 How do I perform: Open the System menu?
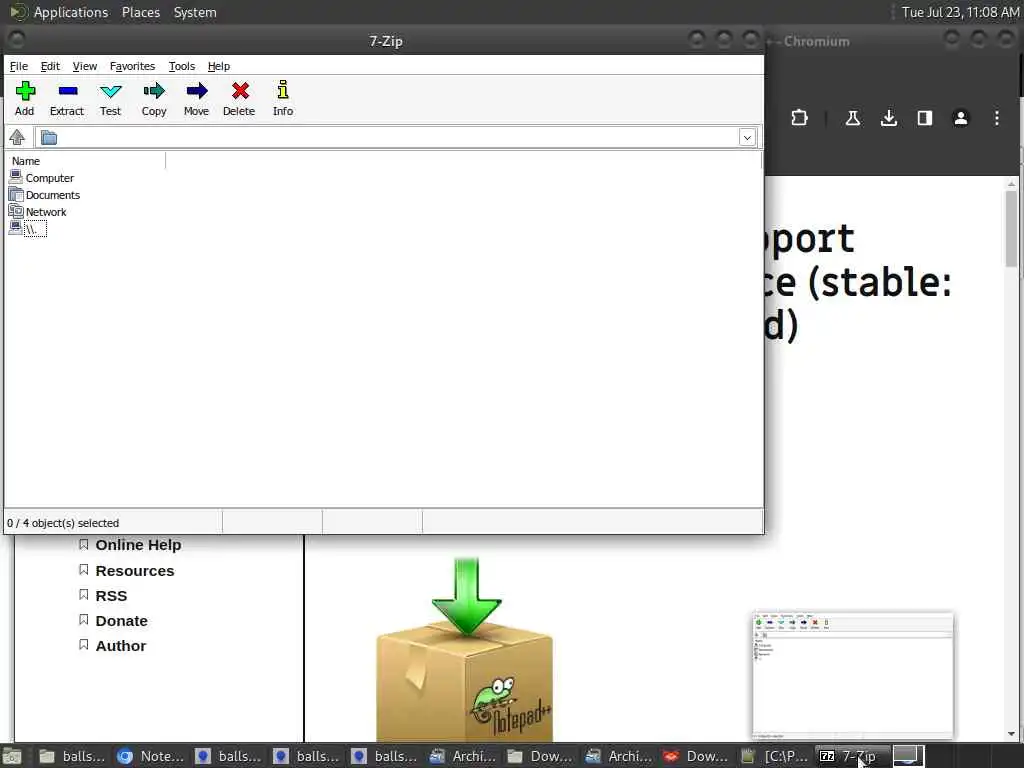(195, 12)
